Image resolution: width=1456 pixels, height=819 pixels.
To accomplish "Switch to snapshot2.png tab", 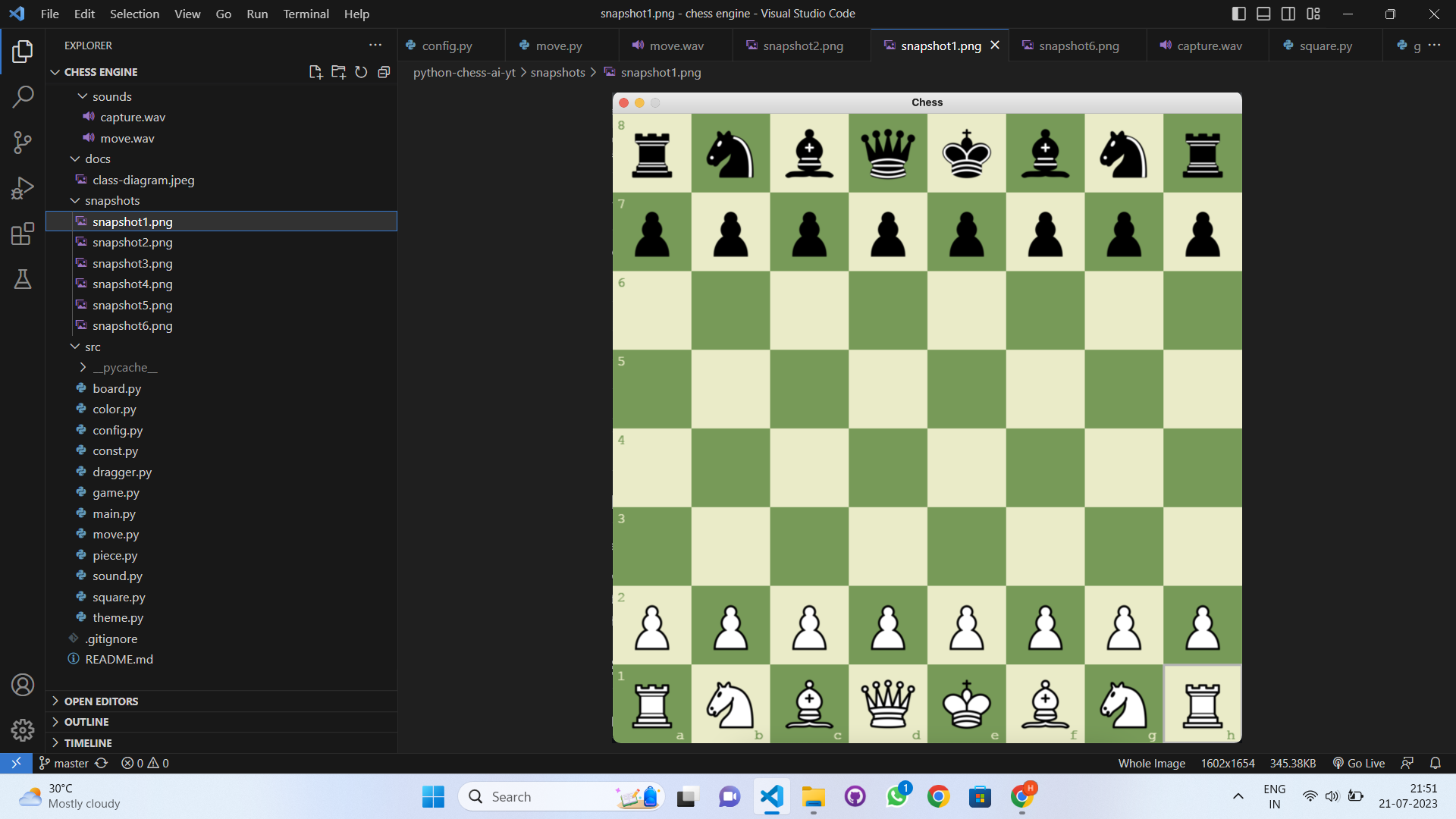I will (802, 45).
